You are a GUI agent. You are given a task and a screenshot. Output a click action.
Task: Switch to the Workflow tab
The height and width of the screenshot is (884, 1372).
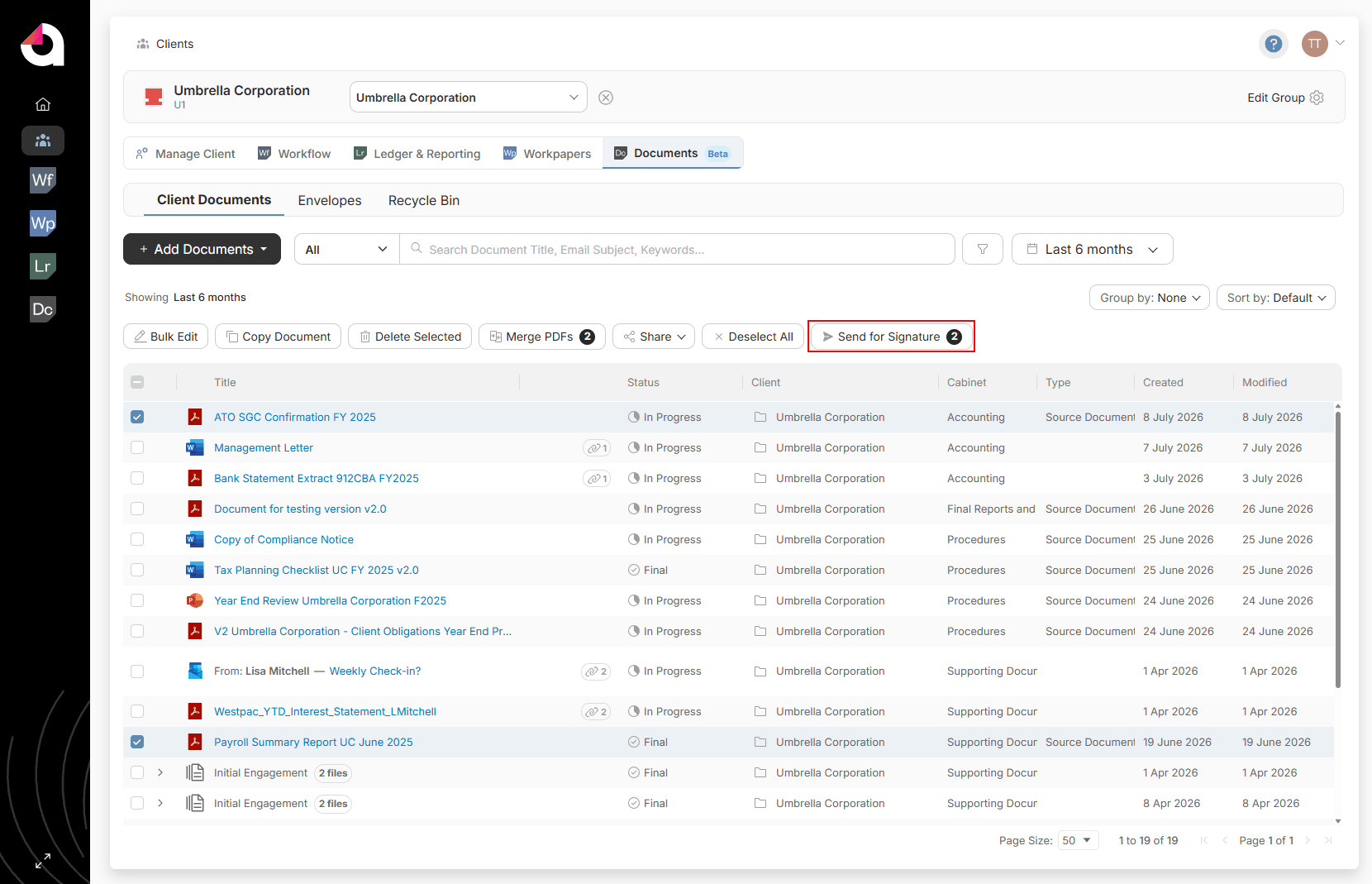(294, 154)
